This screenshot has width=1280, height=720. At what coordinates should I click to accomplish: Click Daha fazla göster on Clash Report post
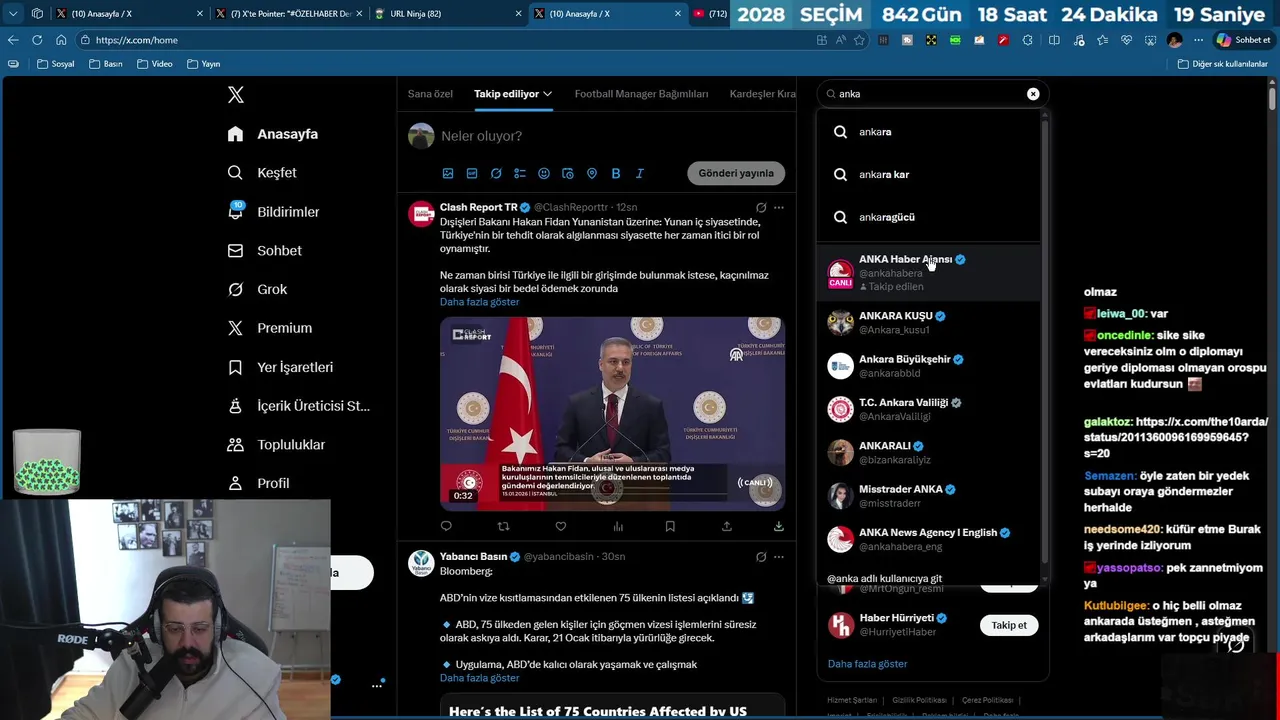pos(479,302)
